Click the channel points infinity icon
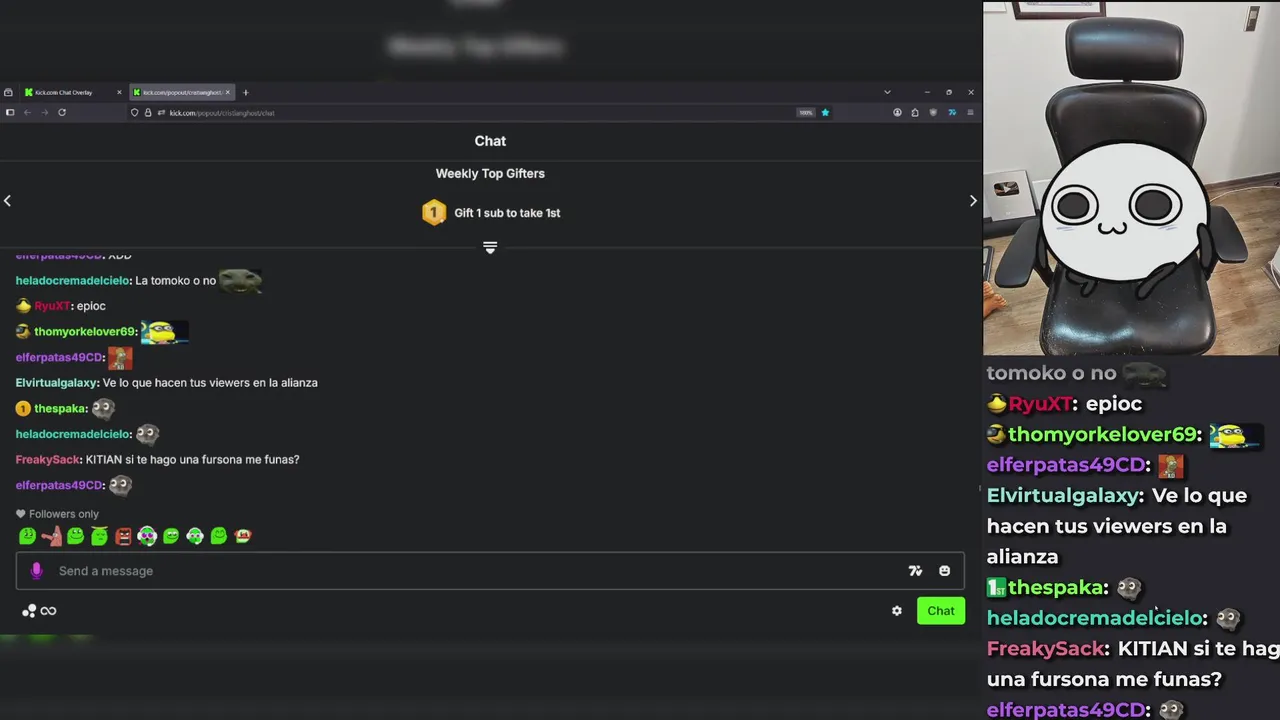This screenshot has height=720, width=1280. pos(48,611)
